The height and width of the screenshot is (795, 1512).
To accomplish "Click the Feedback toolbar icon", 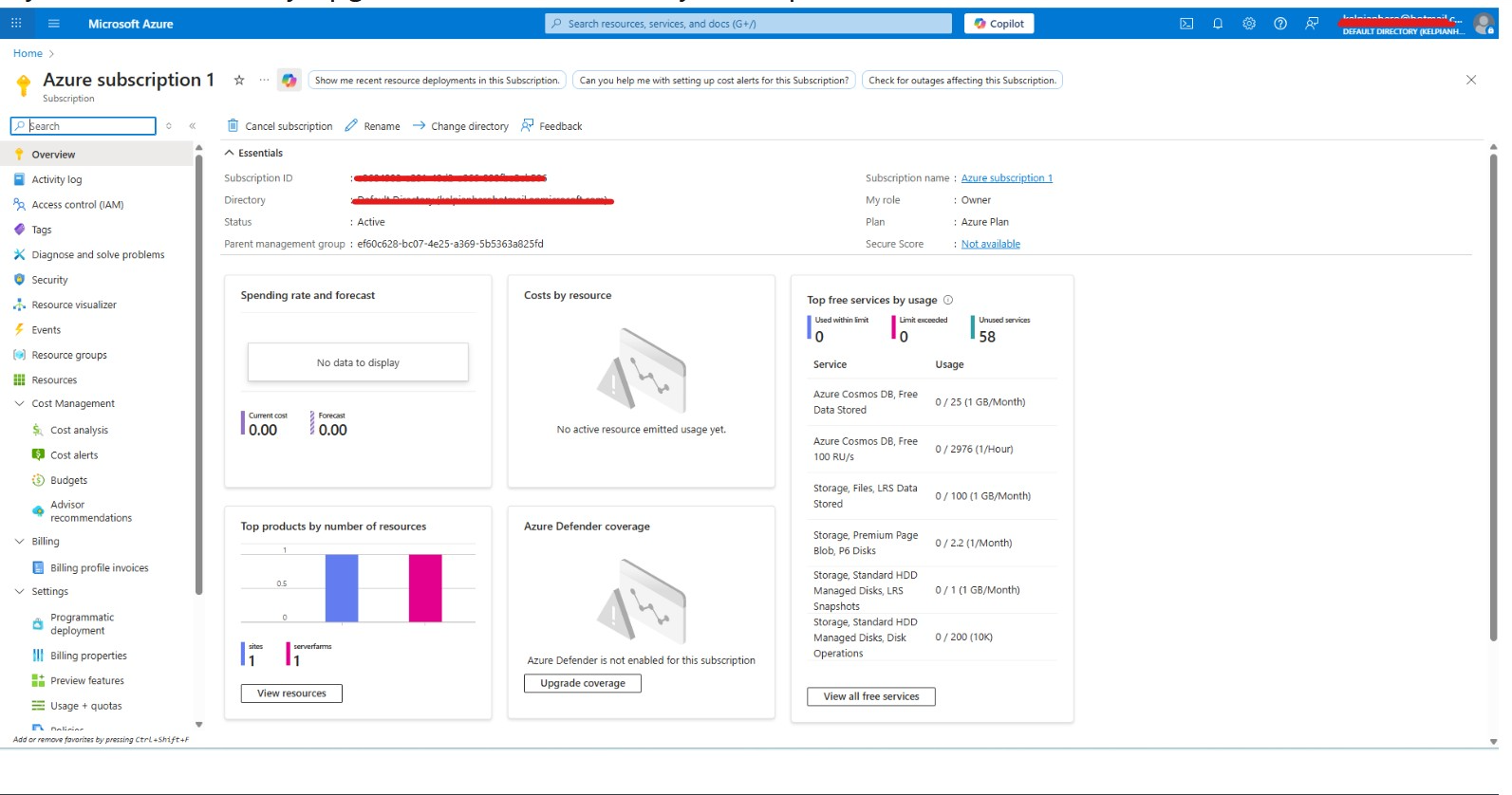I will coord(528,125).
